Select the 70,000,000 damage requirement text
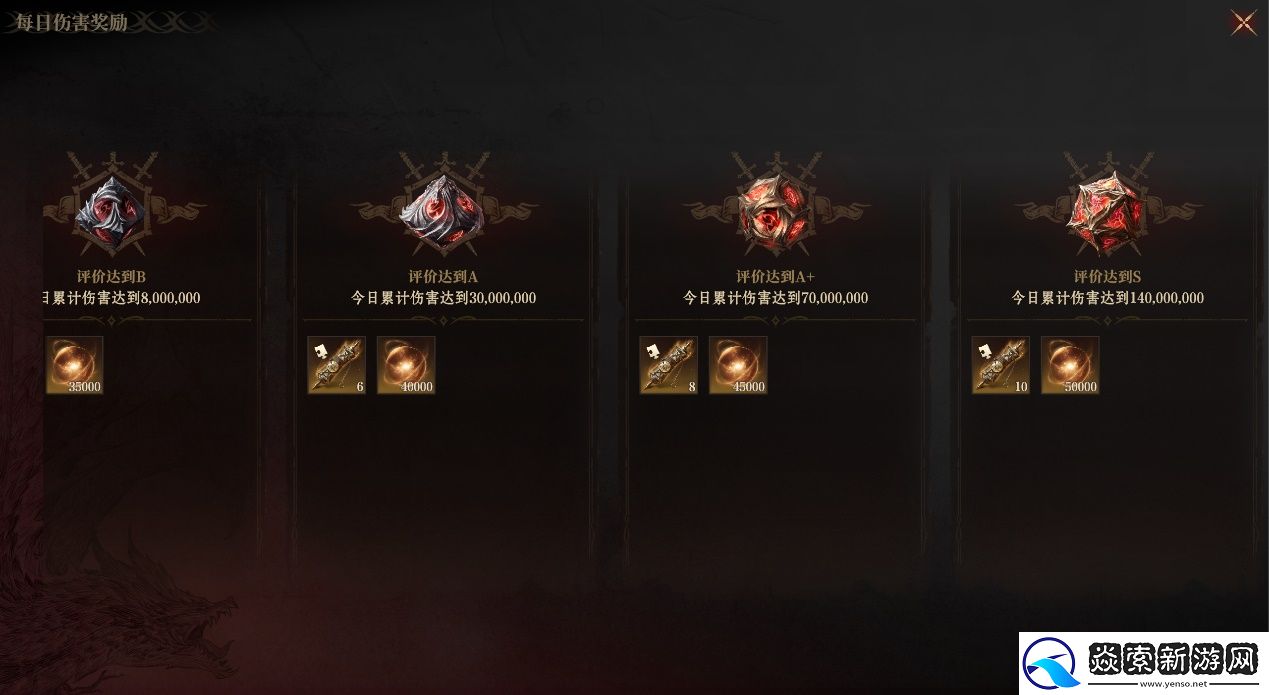Viewport: 1269px width, 695px height. click(x=776, y=298)
